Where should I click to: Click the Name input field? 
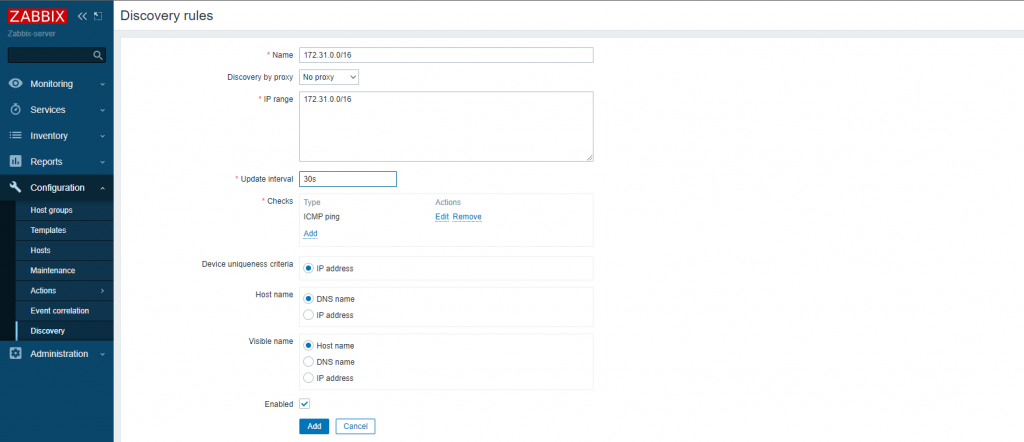(446, 55)
